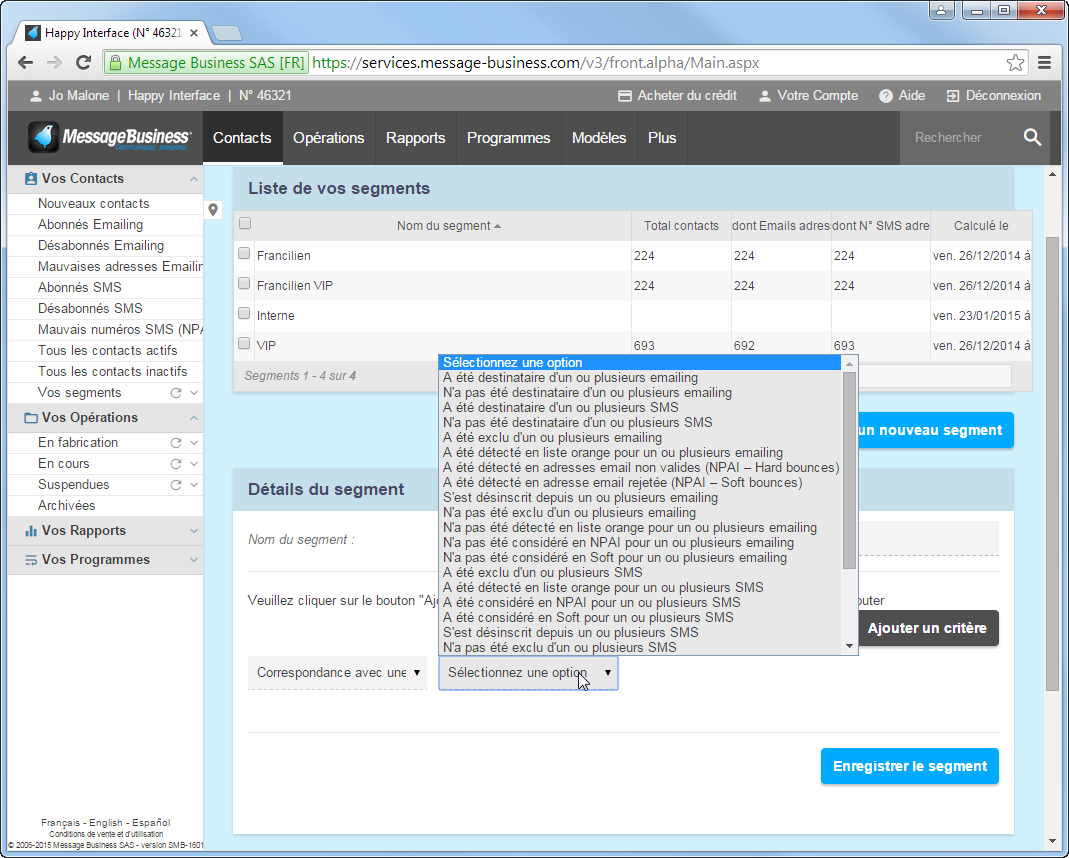1069x858 pixels.
Task: Expand the Vos Rapports sidebar section
Action: pyautogui.click(x=193, y=531)
